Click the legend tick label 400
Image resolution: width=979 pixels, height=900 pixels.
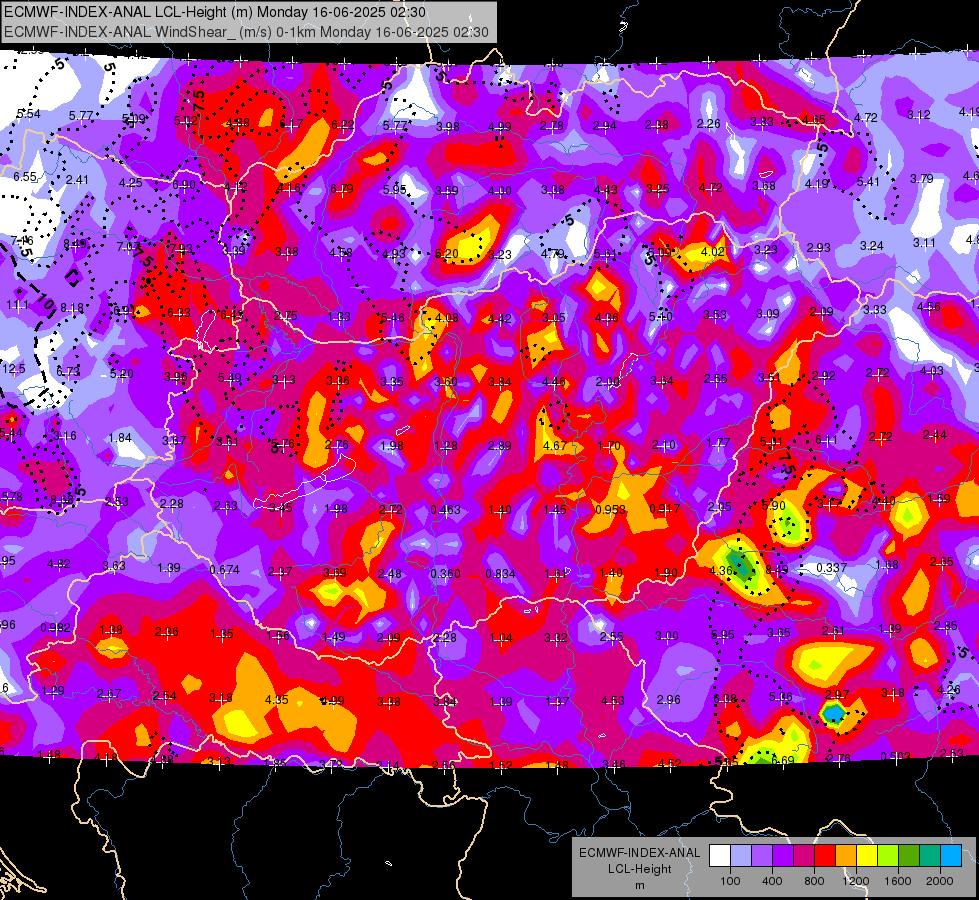pos(772,881)
